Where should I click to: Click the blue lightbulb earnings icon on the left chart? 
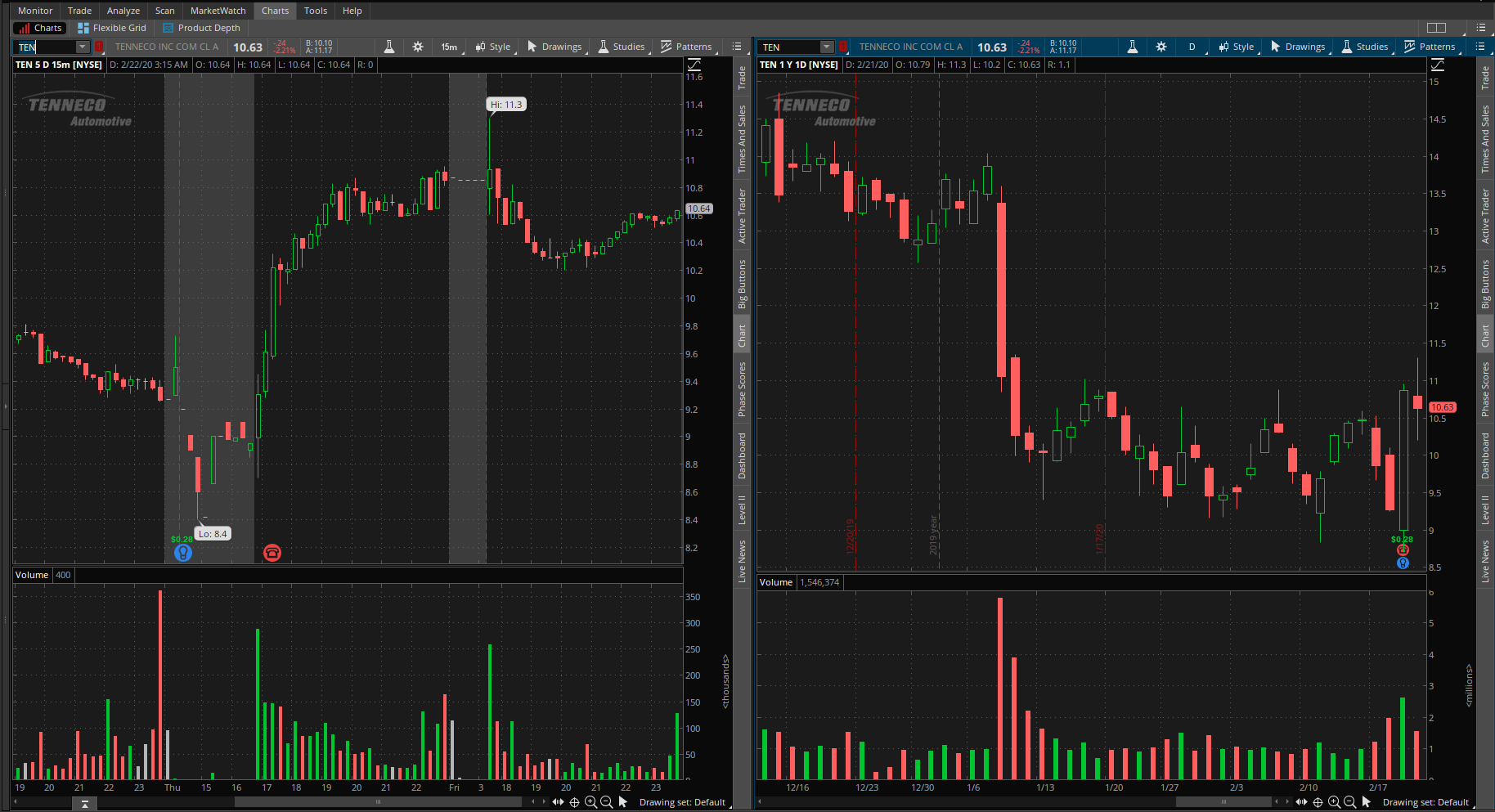pyautogui.click(x=183, y=553)
